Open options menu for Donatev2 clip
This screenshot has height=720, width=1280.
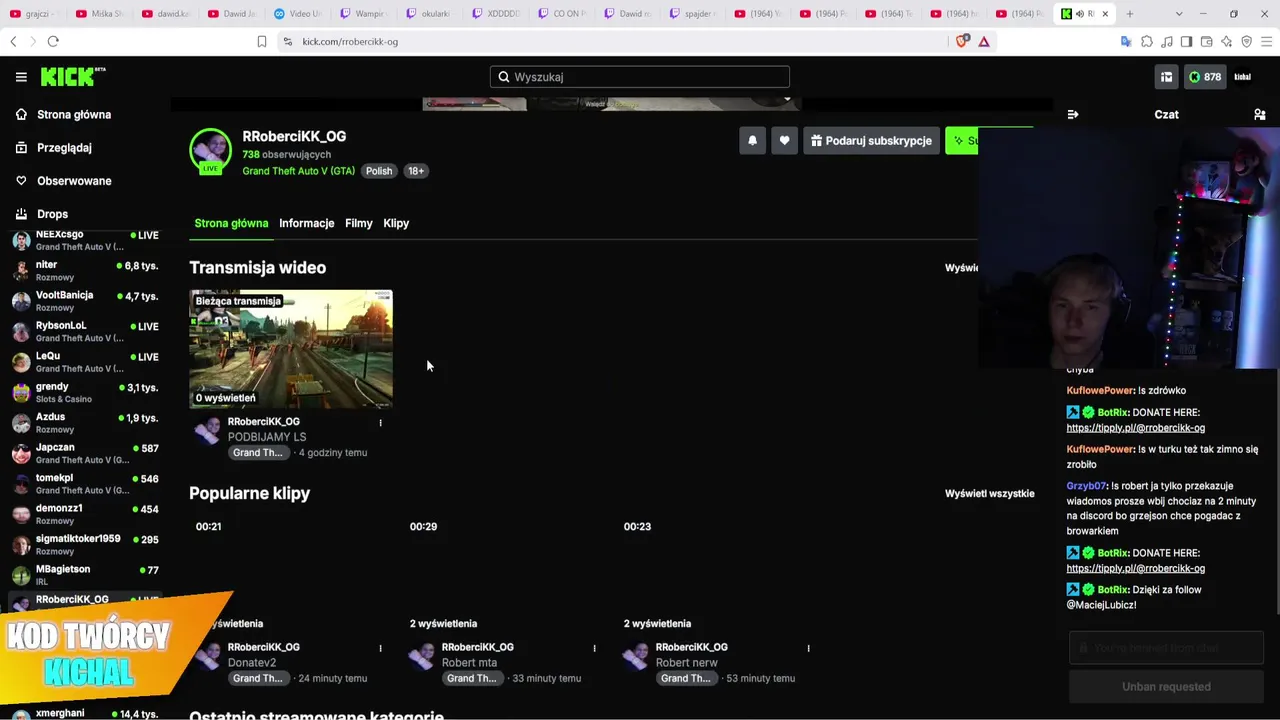[380, 648]
